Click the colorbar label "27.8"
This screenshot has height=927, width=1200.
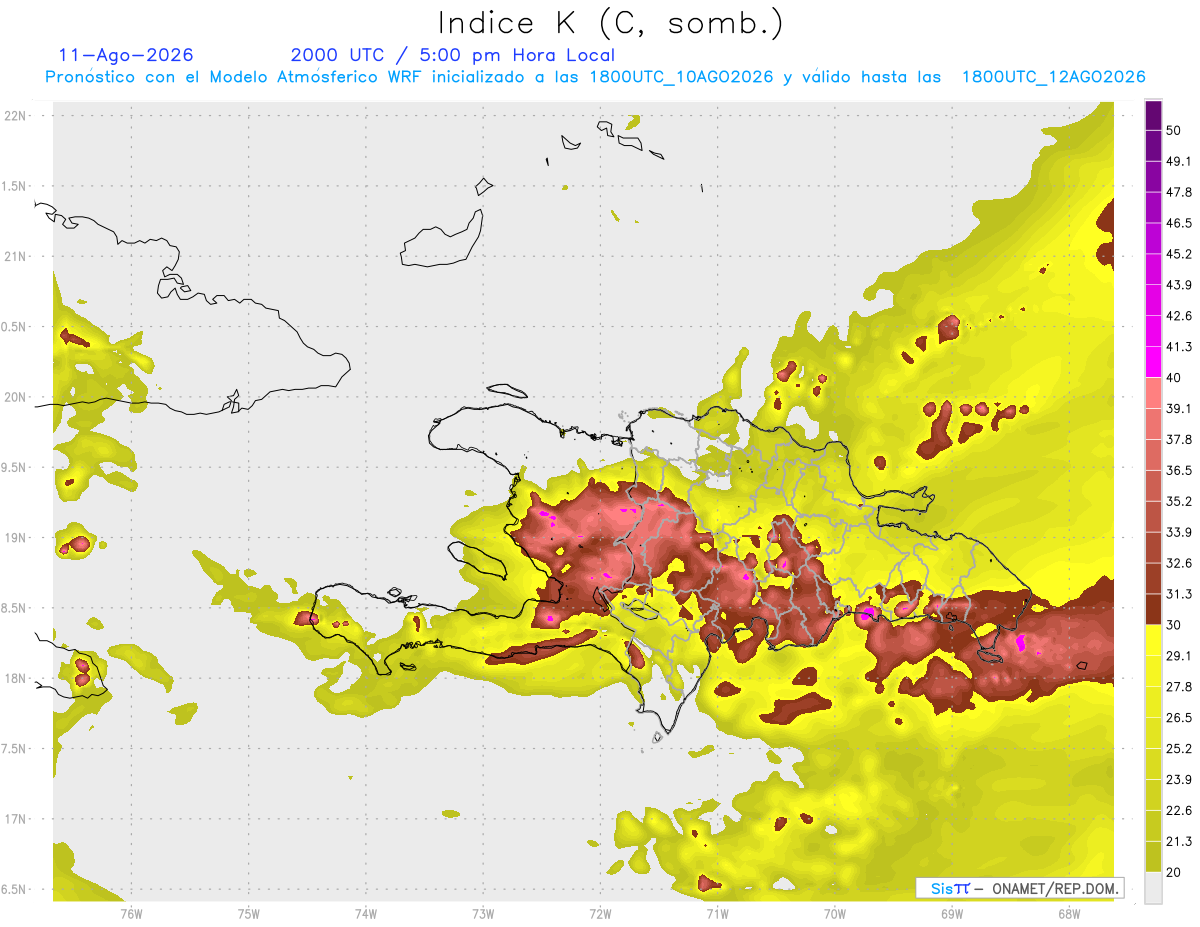[x=1179, y=687]
